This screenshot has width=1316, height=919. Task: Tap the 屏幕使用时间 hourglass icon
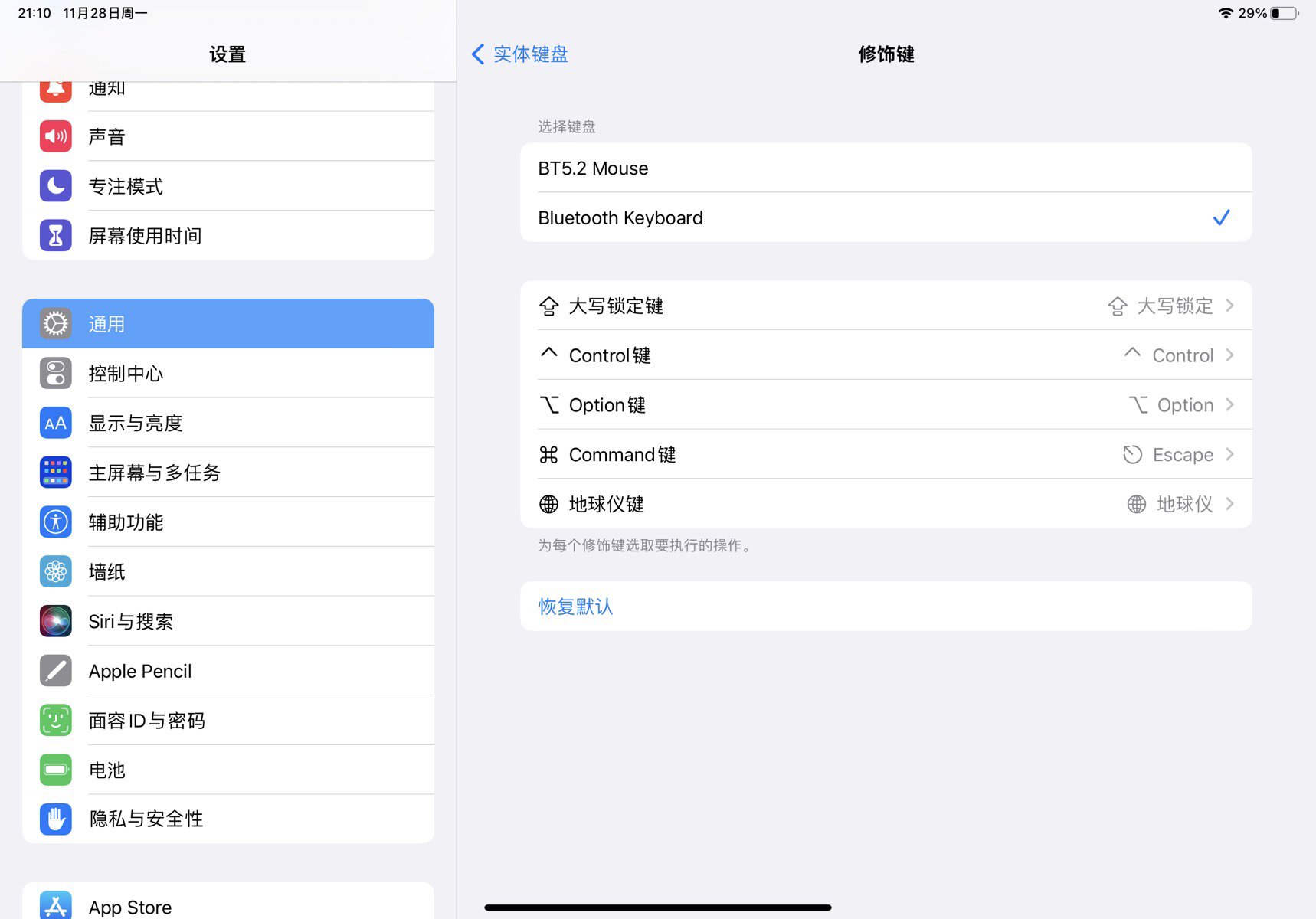[55, 236]
